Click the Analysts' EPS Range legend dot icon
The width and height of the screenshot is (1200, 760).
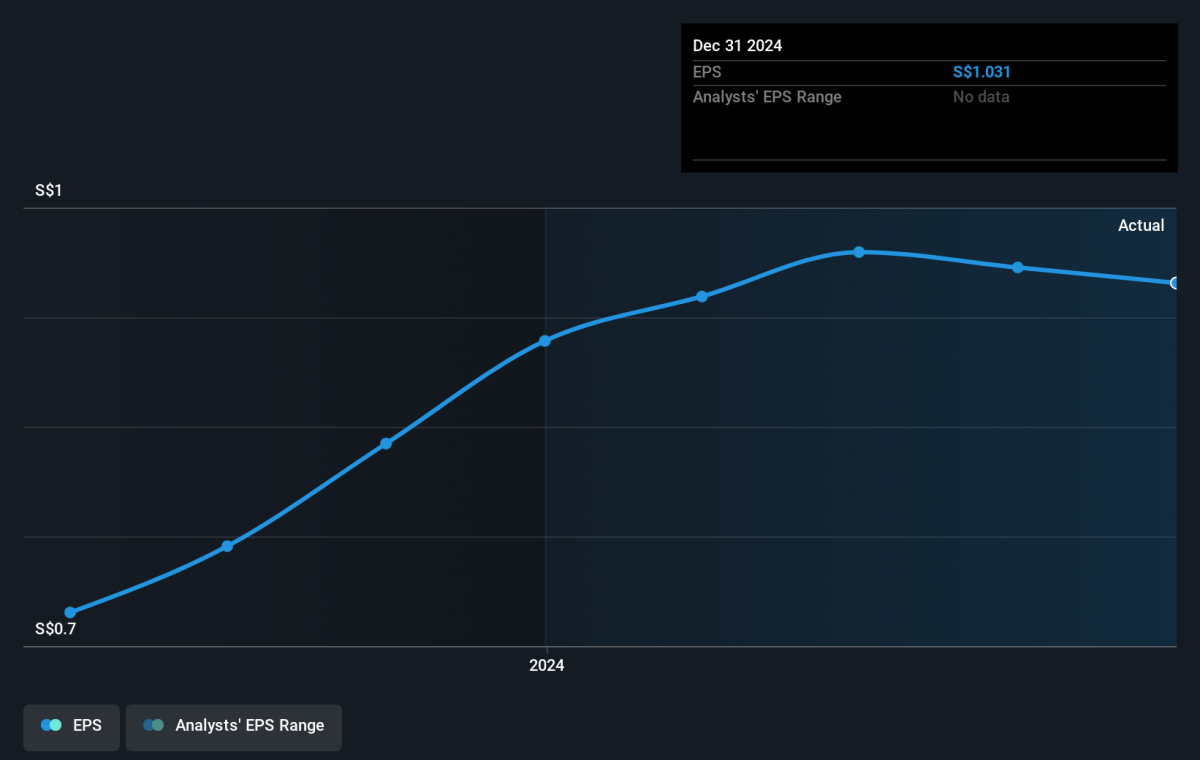pos(153,726)
